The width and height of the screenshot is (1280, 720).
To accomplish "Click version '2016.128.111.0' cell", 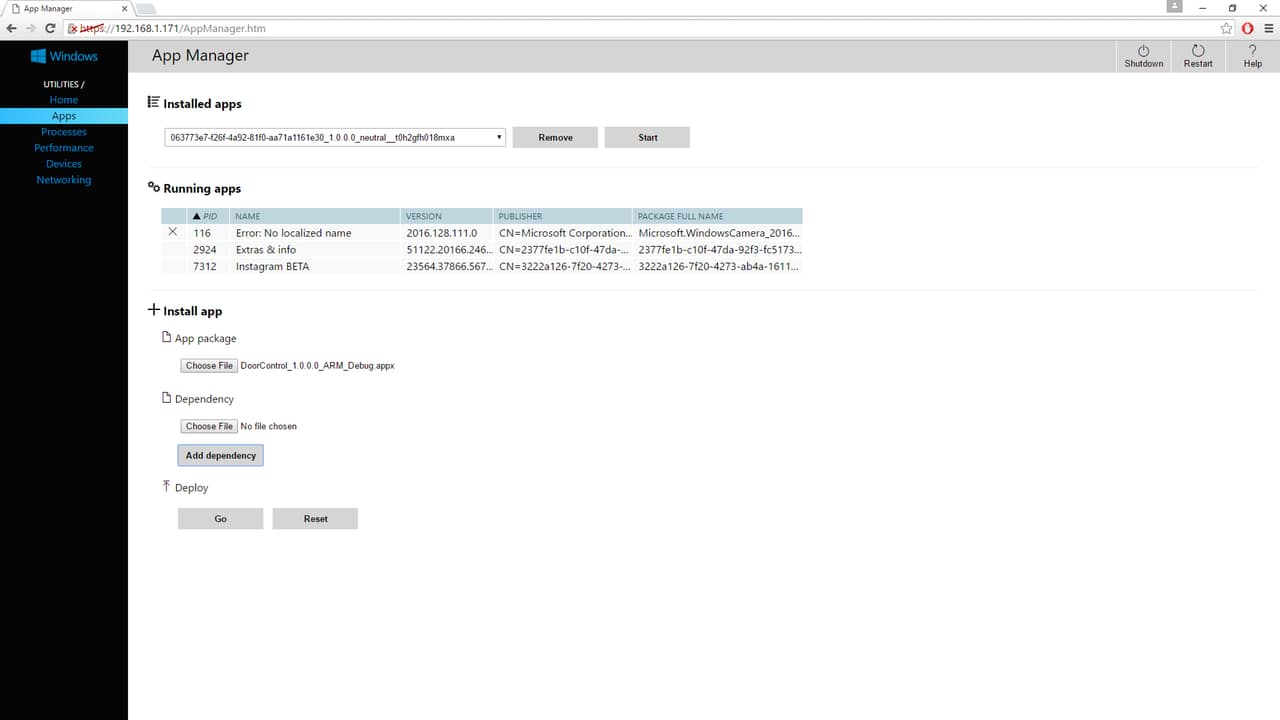I will (x=442, y=233).
